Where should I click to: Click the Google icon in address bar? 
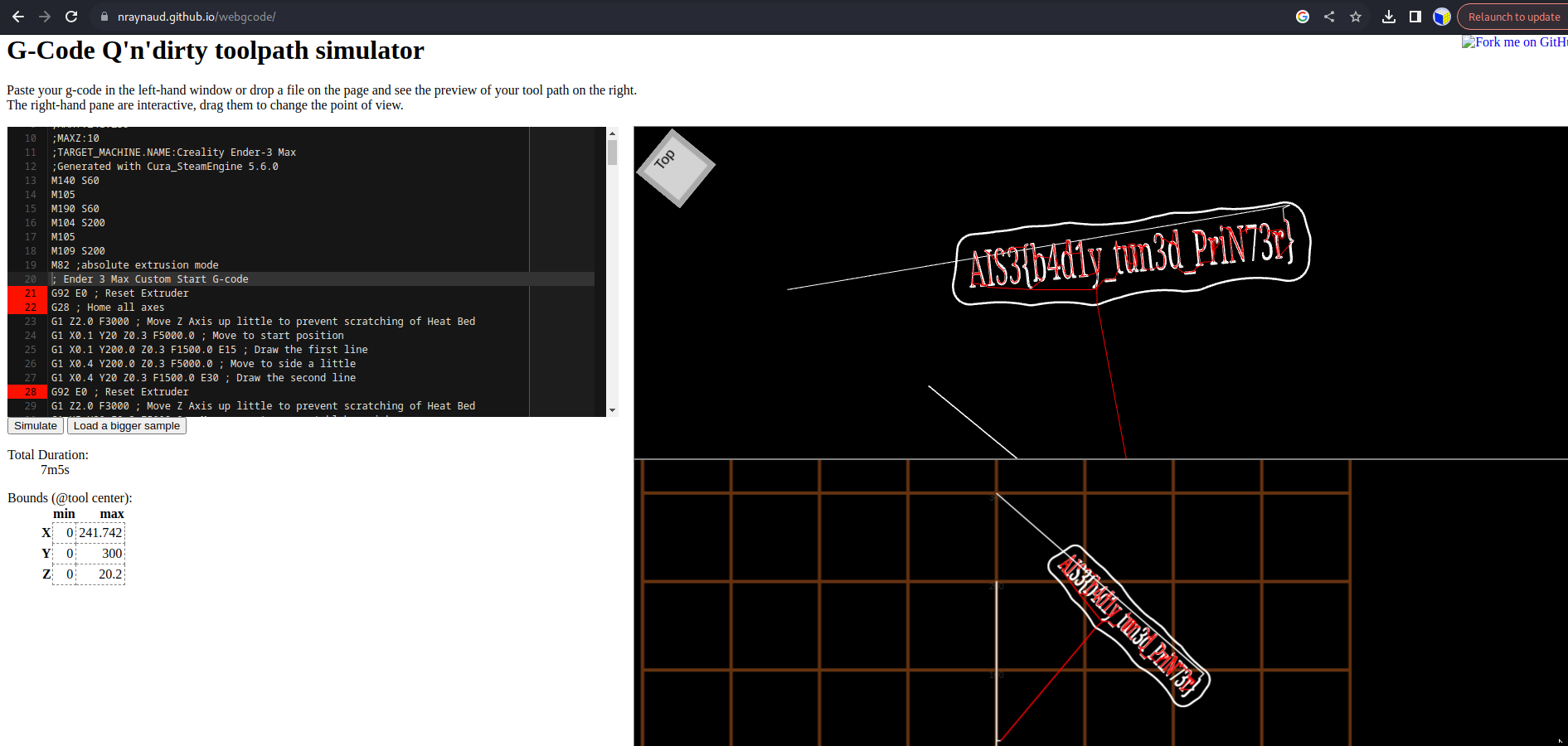pos(1303,17)
